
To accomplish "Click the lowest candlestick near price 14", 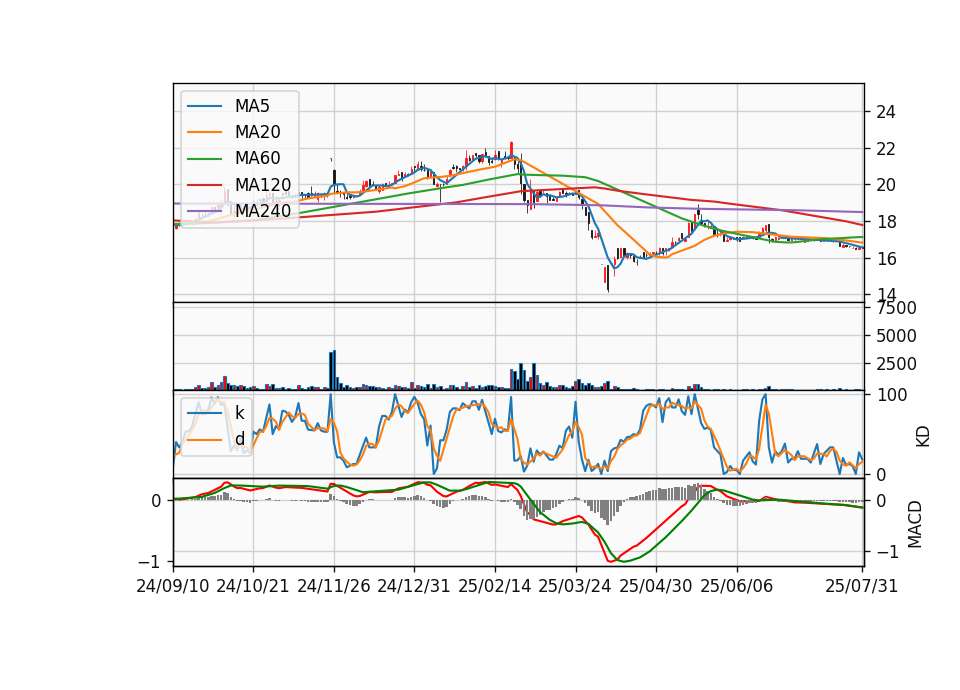I will point(608,279).
